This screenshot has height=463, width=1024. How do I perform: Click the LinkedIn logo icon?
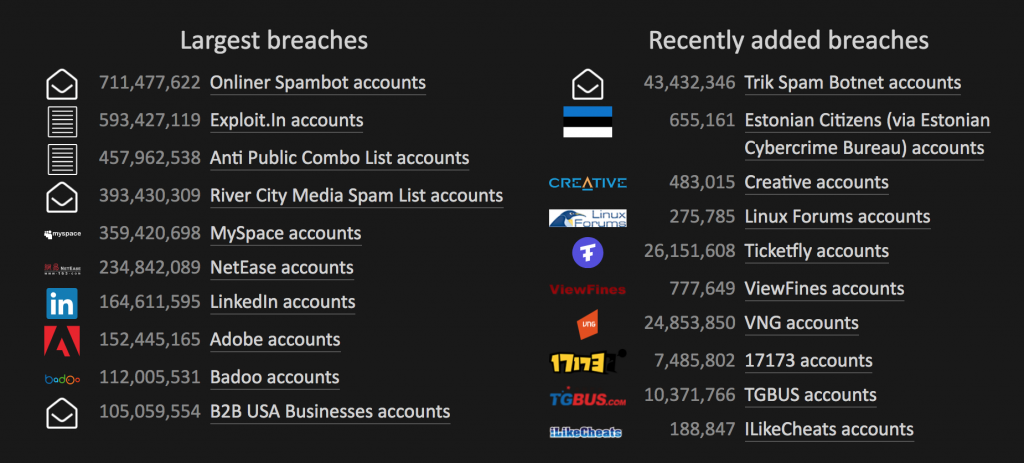click(x=62, y=303)
